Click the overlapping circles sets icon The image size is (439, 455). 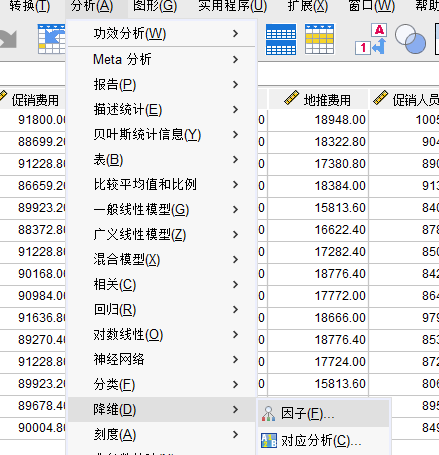point(410,39)
